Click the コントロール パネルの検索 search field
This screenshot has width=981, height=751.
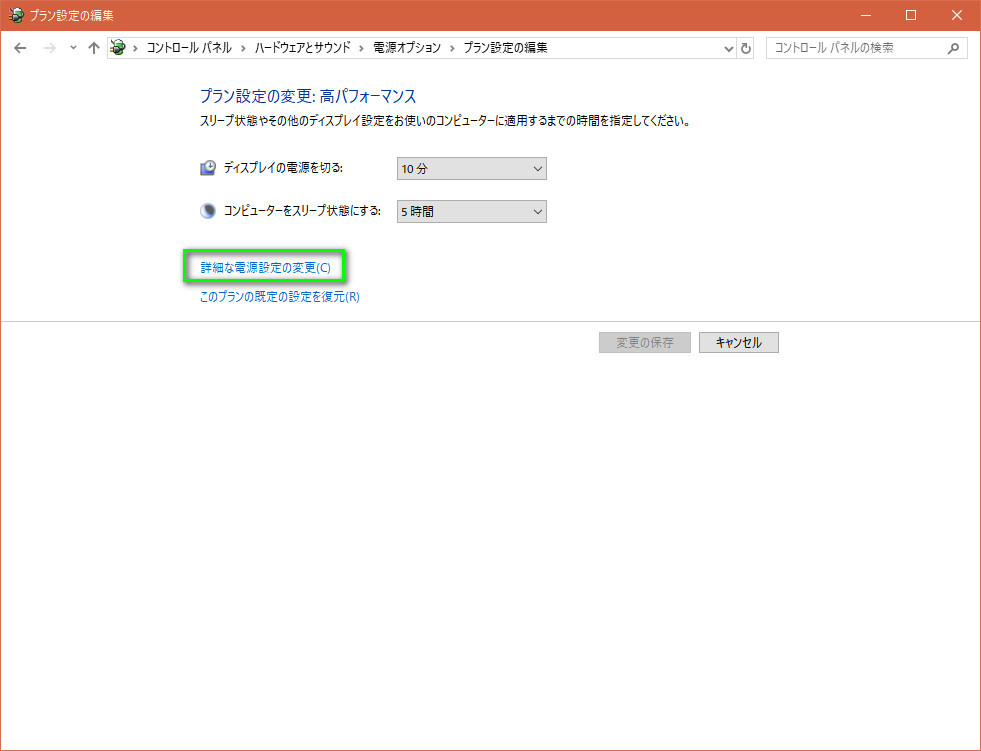point(855,48)
